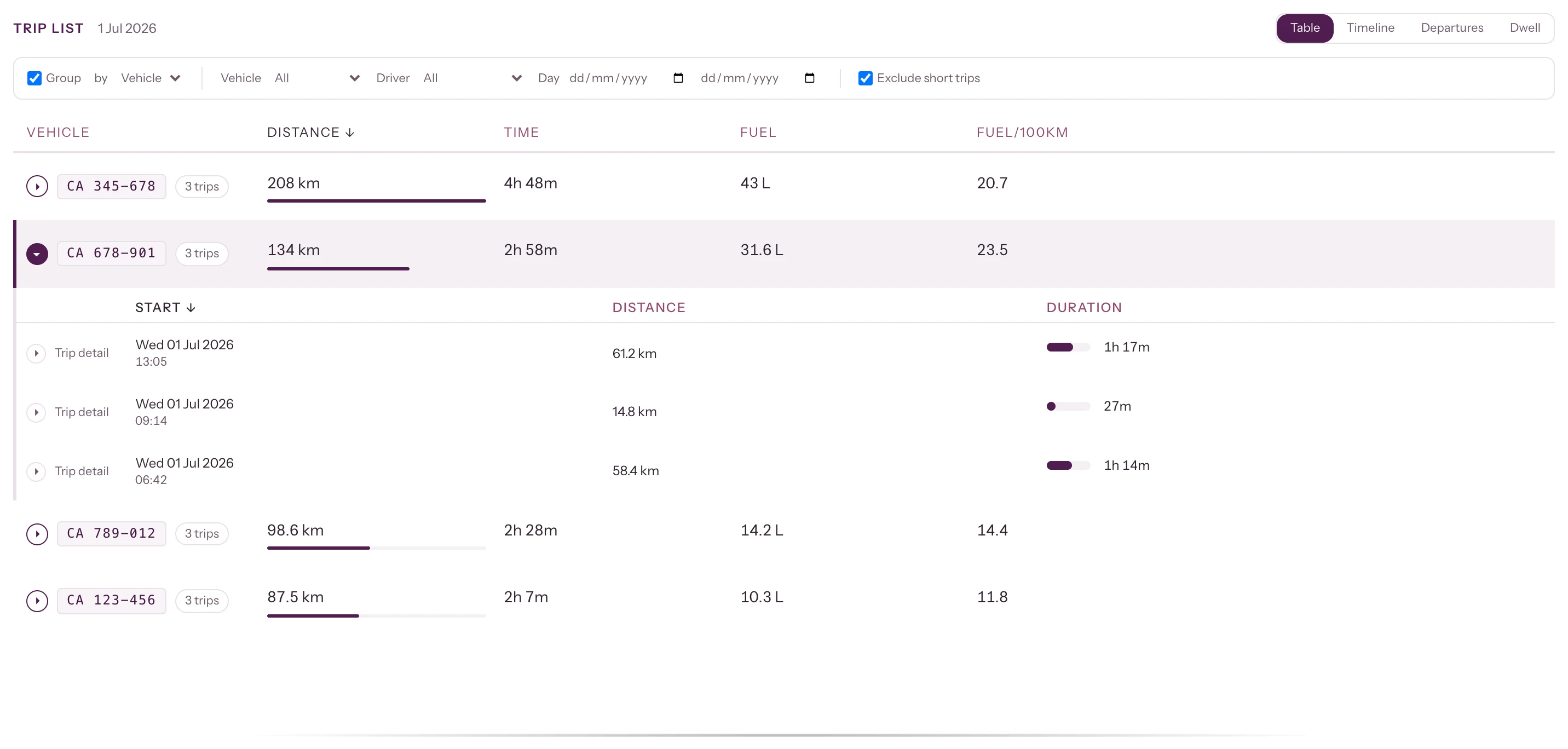Expand the CA 789-012 vehicle row
1568x749 pixels.
click(37, 533)
